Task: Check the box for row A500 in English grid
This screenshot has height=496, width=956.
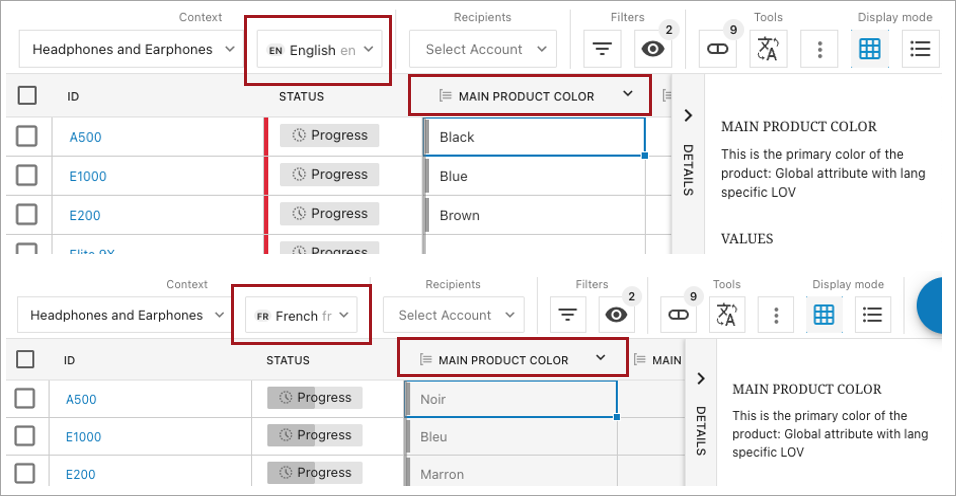Action: point(27,136)
